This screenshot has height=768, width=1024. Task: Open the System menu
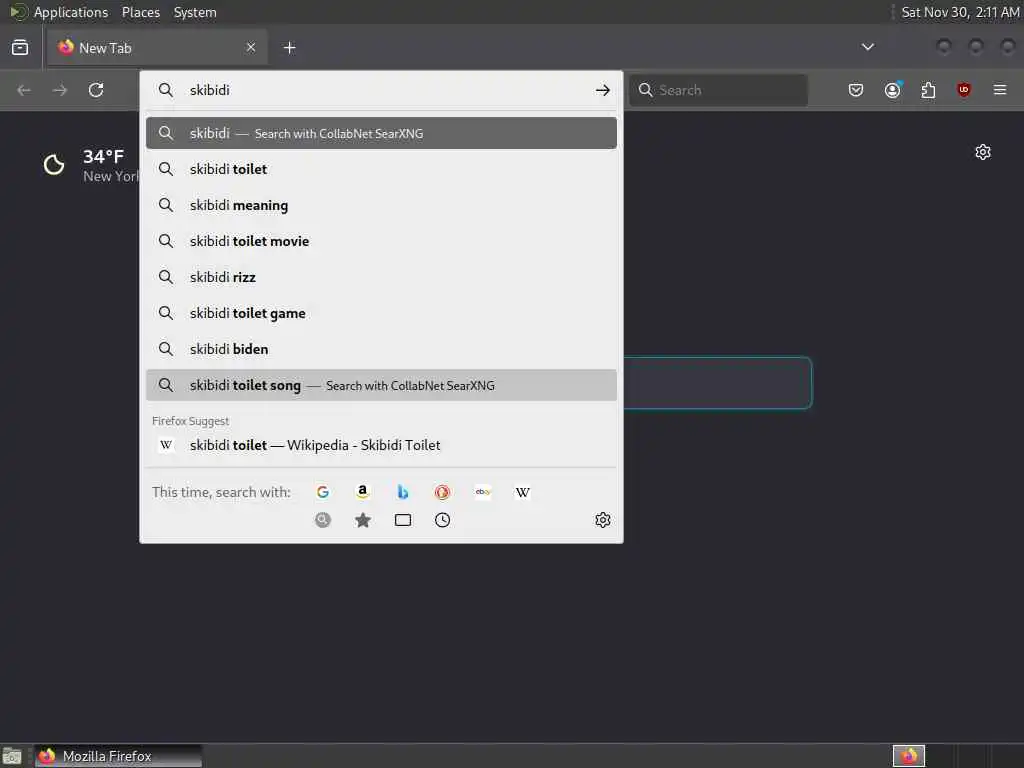tap(195, 12)
